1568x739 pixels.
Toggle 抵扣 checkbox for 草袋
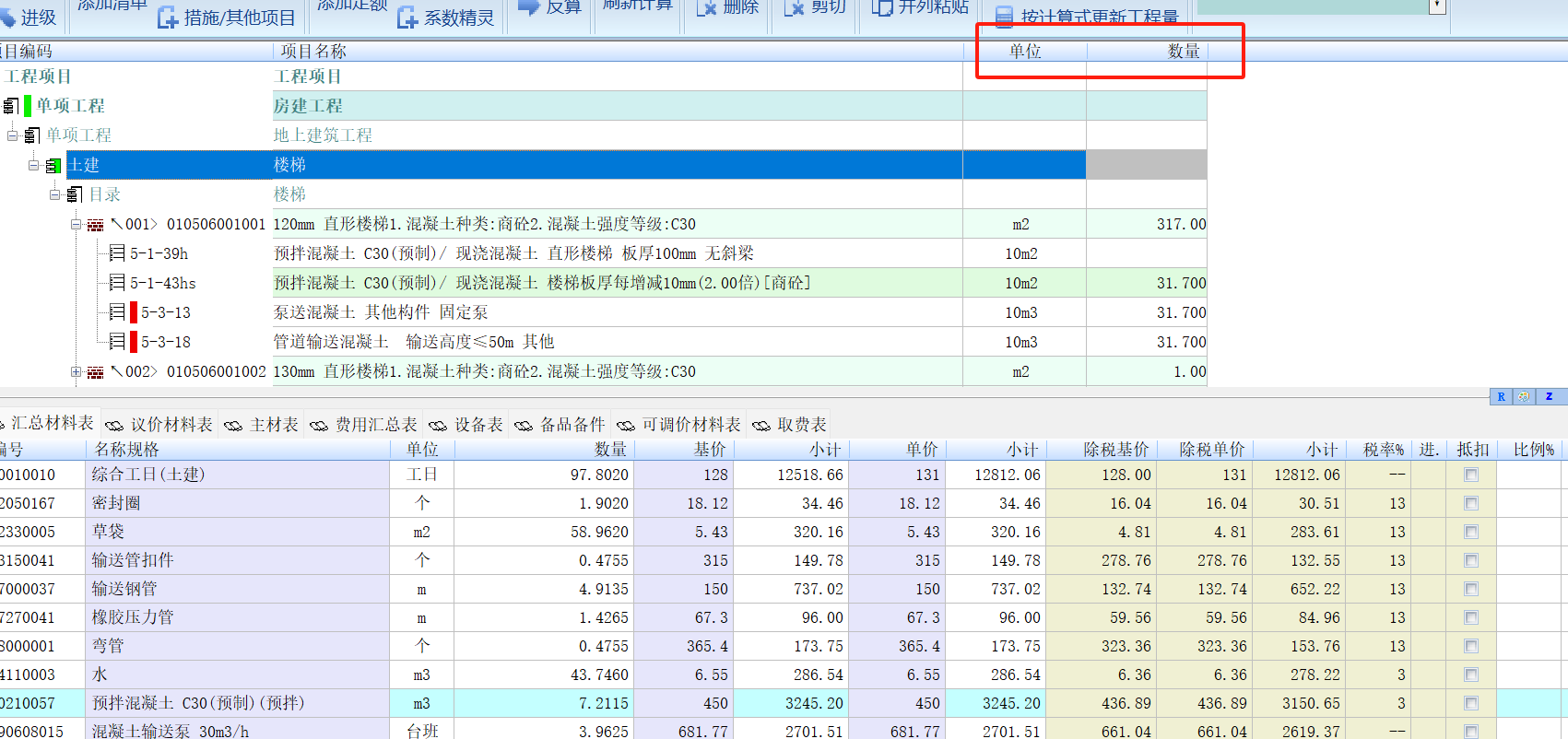pyautogui.click(x=1471, y=533)
